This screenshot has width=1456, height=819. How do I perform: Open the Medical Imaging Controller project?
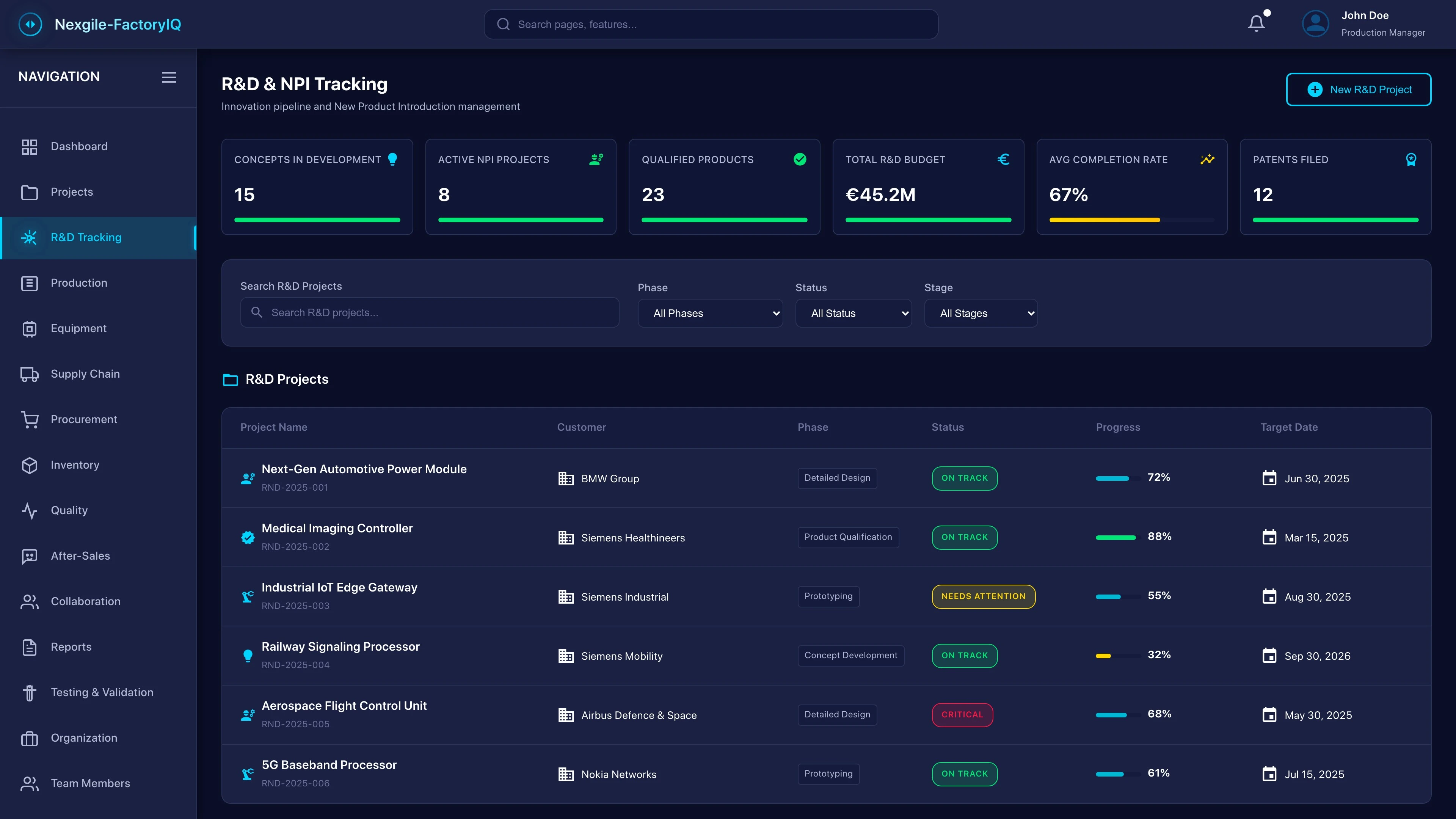pyautogui.click(x=337, y=528)
